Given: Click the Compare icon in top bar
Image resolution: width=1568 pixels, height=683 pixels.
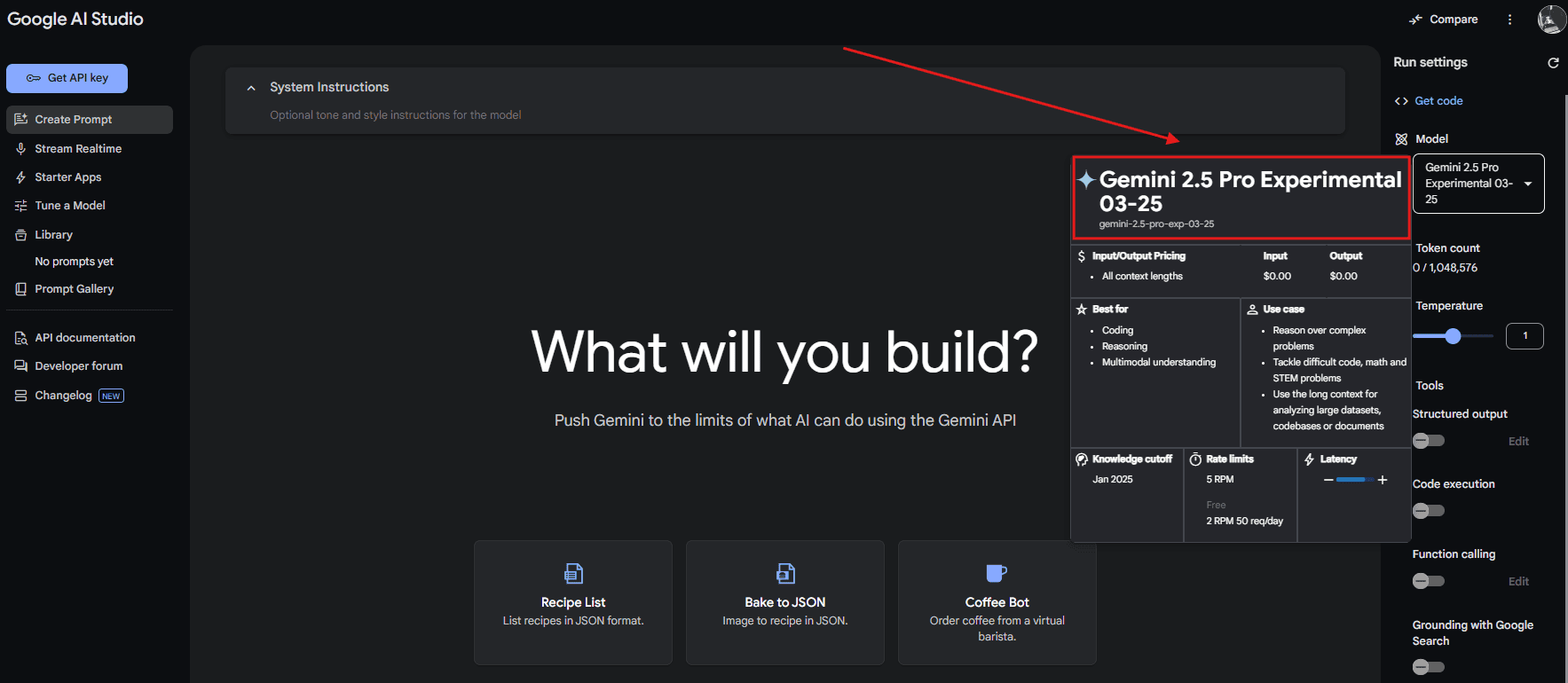Looking at the screenshot, I should tap(1415, 20).
